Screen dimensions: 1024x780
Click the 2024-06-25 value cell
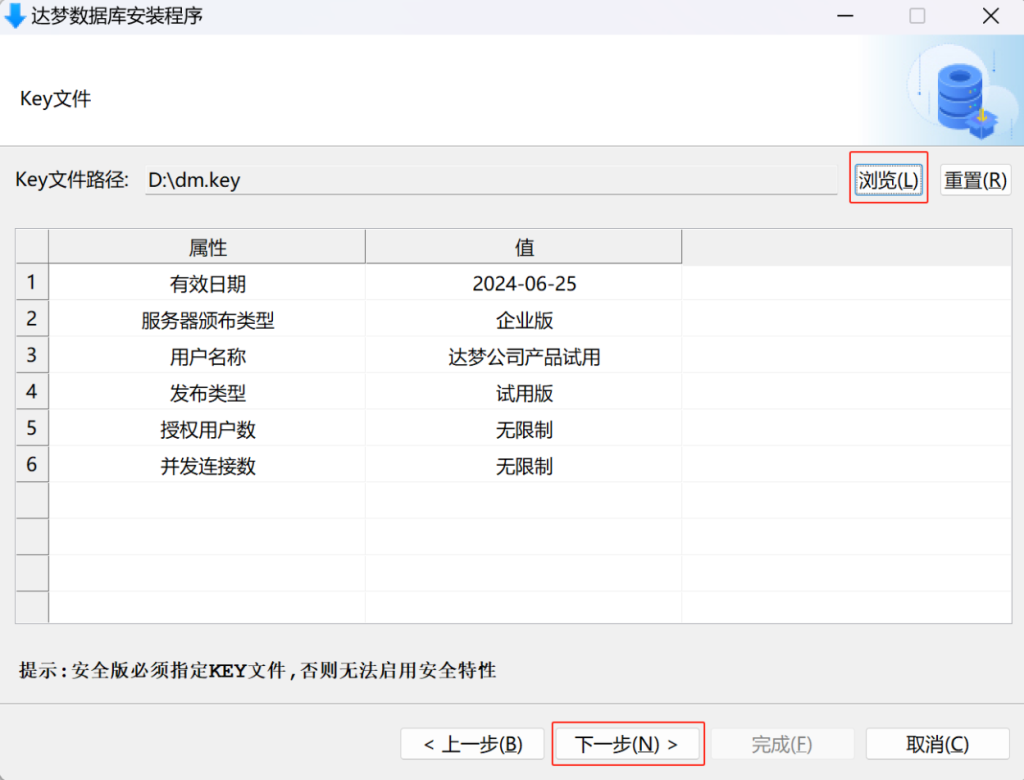[x=524, y=284]
